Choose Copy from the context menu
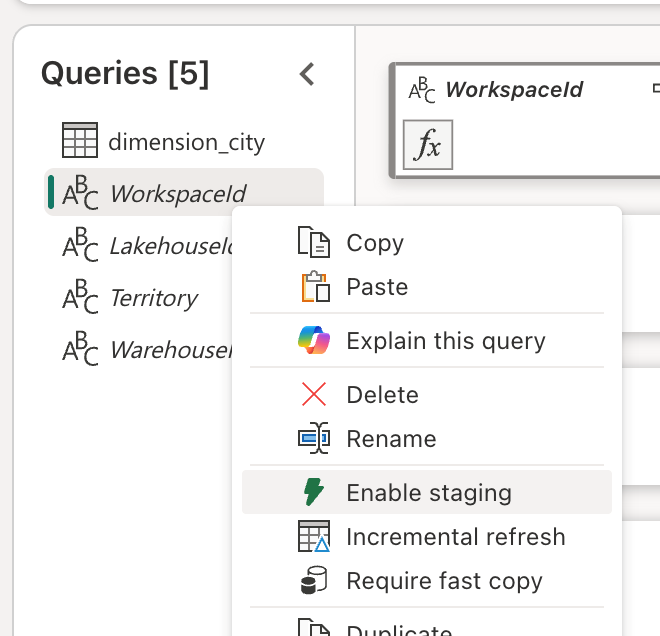 (x=427, y=242)
